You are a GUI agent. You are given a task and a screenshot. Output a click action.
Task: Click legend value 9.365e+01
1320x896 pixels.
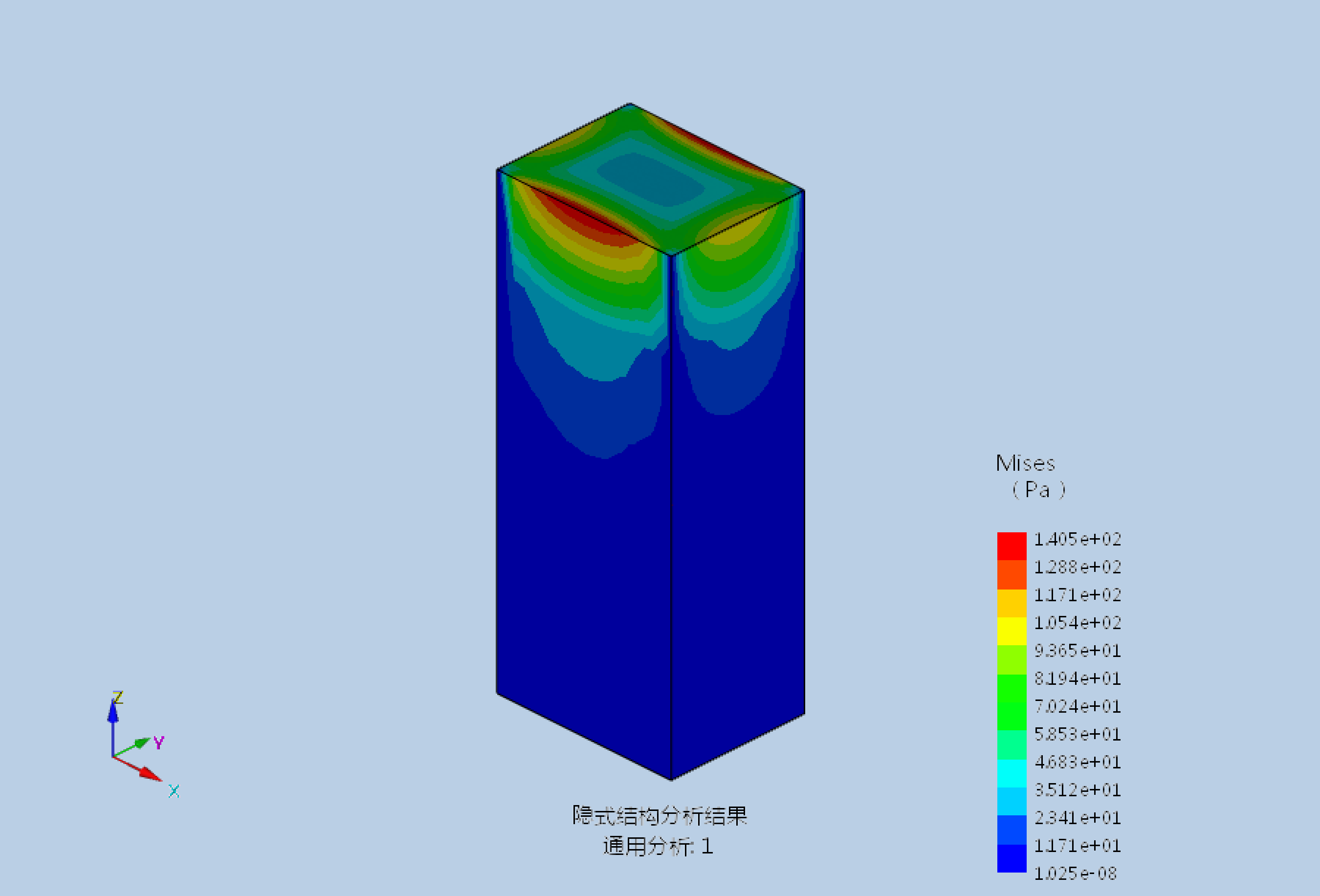1078,650
